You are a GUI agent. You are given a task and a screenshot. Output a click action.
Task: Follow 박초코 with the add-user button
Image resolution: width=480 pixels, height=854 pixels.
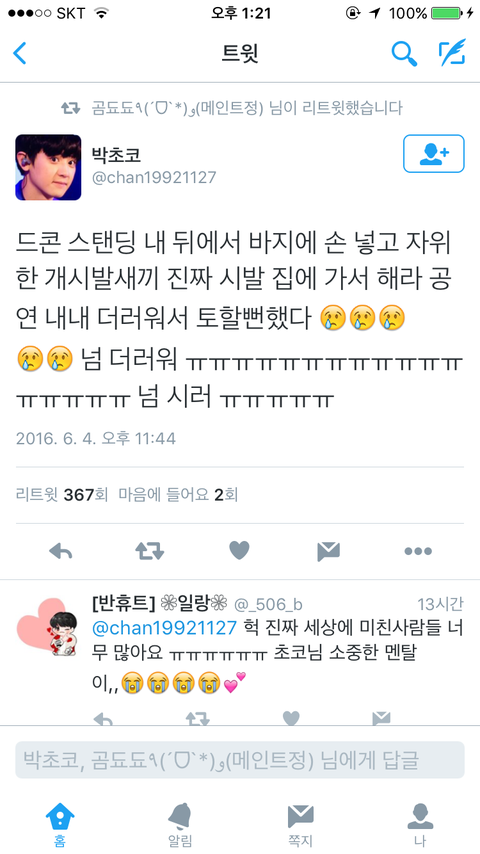tap(434, 154)
